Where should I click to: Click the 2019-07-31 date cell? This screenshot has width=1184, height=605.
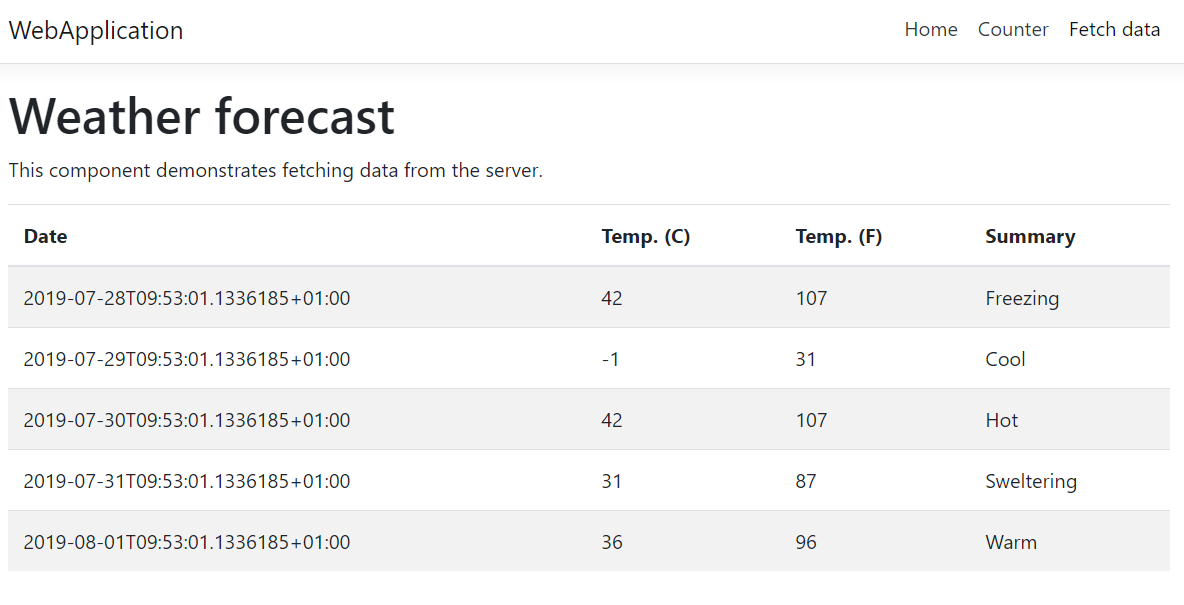point(187,481)
